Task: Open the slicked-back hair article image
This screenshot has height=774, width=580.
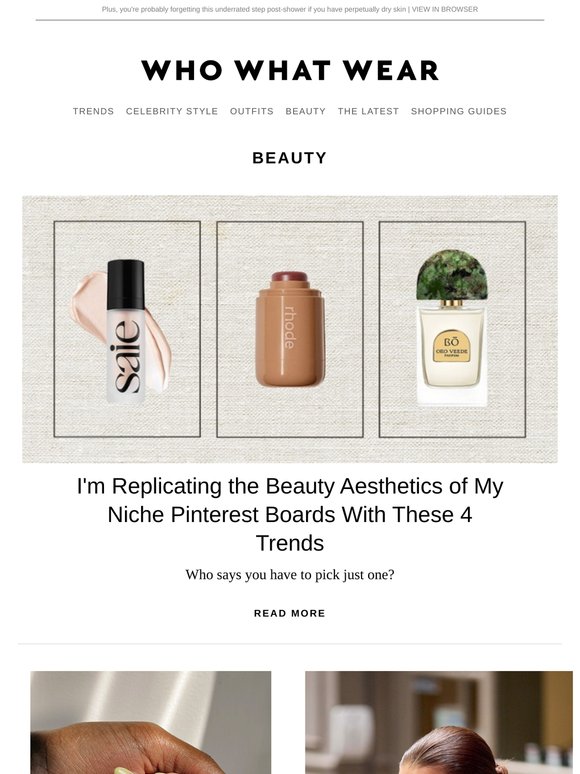Action: [439, 722]
